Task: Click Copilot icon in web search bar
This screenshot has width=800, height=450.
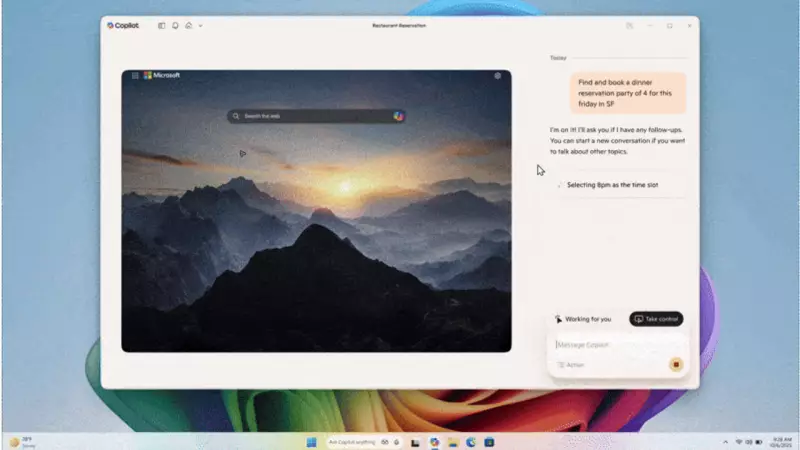Action: pos(398,116)
